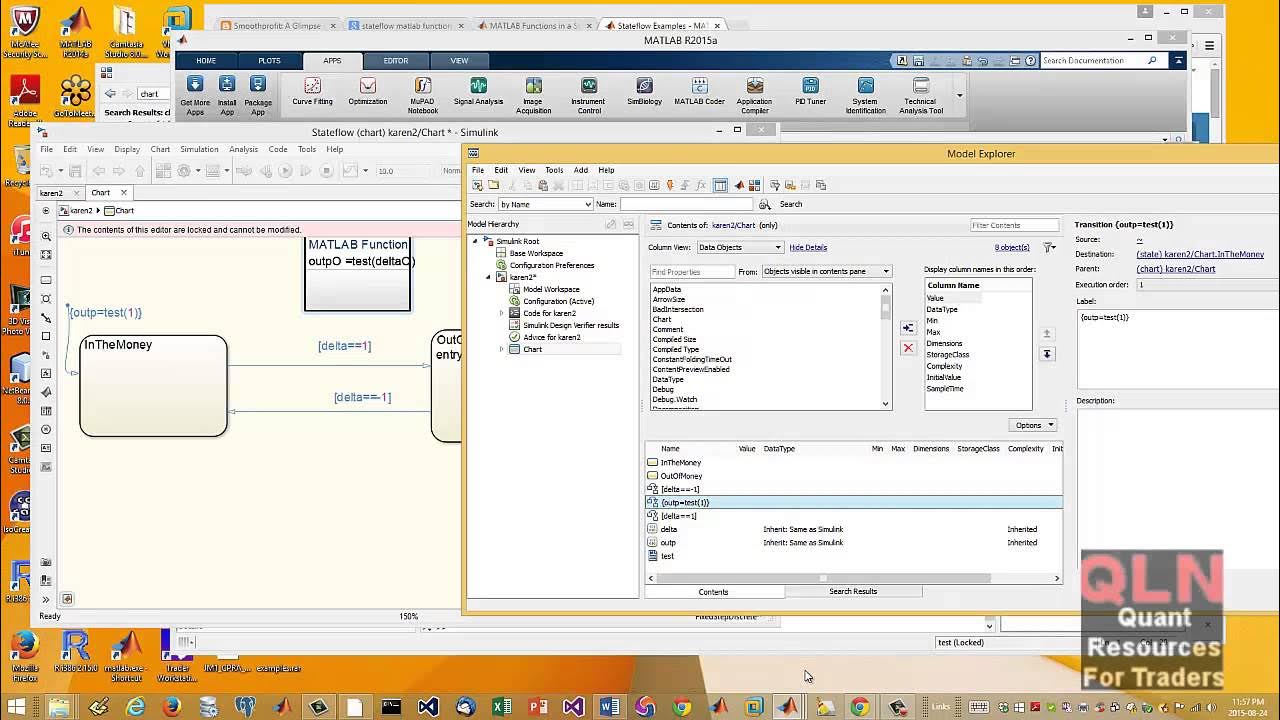Open Application Compiler app
The width and height of the screenshot is (1280, 720).
tap(755, 96)
